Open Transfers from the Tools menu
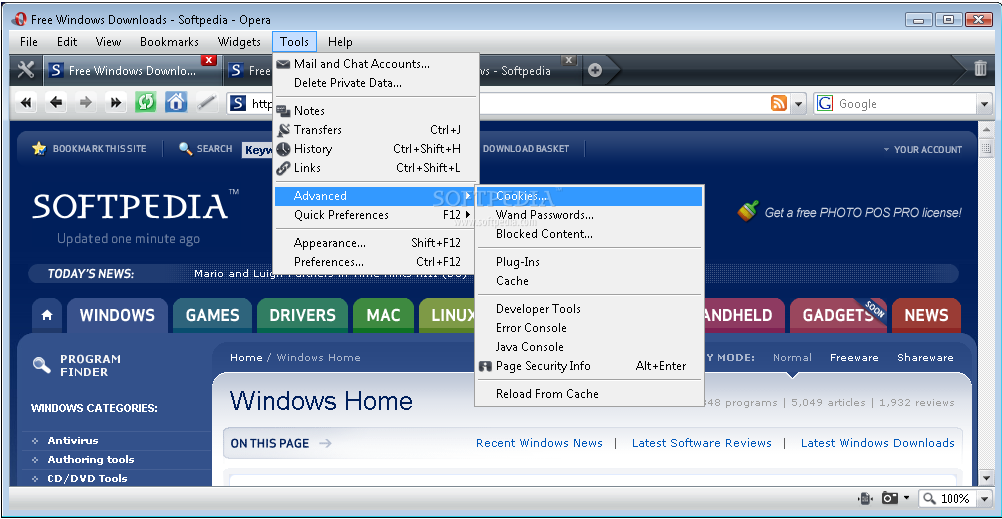Screen dimensions: 1002x519 click(x=375, y=130)
